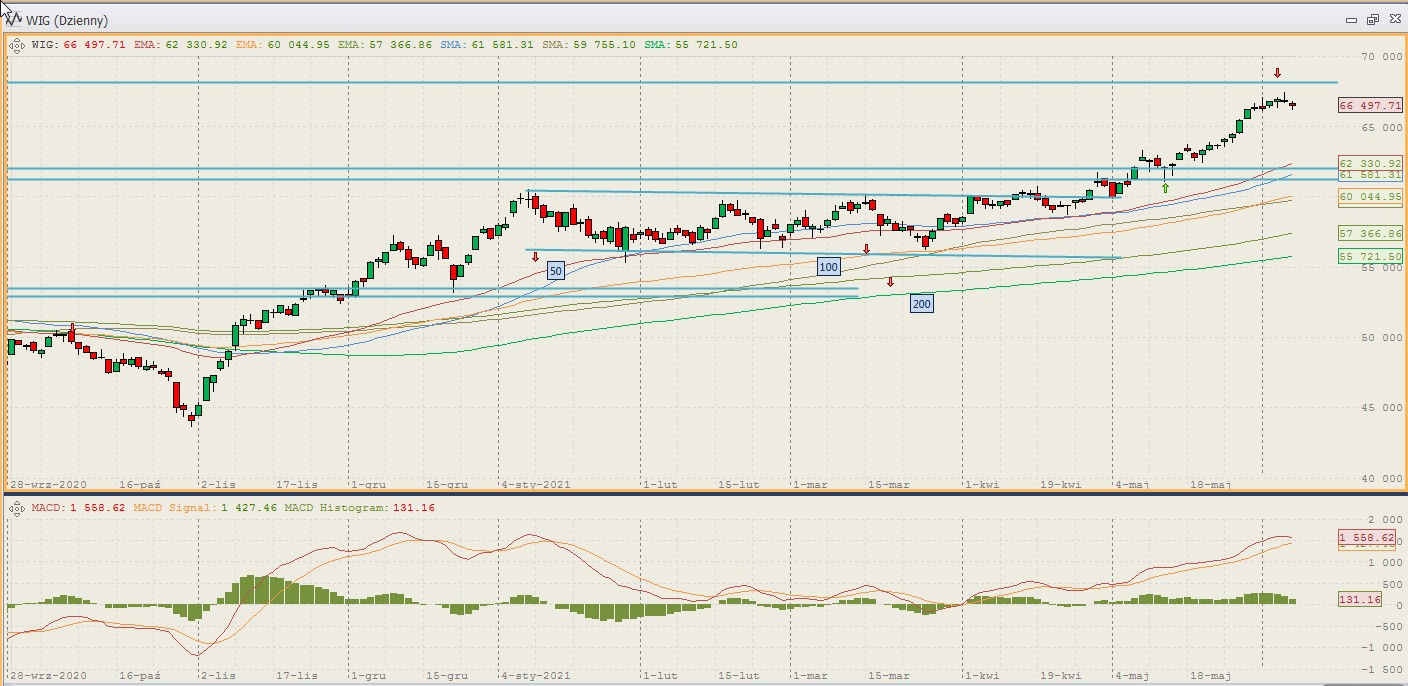Click the move handle icon of the WIG price panel
The width and height of the screenshot is (1408, 686).
(17, 45)
